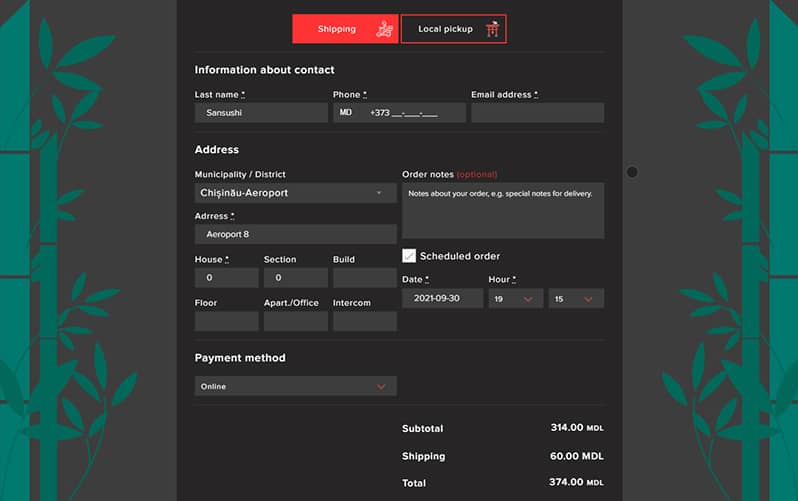This screenshot has width=798, height=501.
Task: Click the Adress field showing Aeroport 8
Action: click(x=296, y=234)
